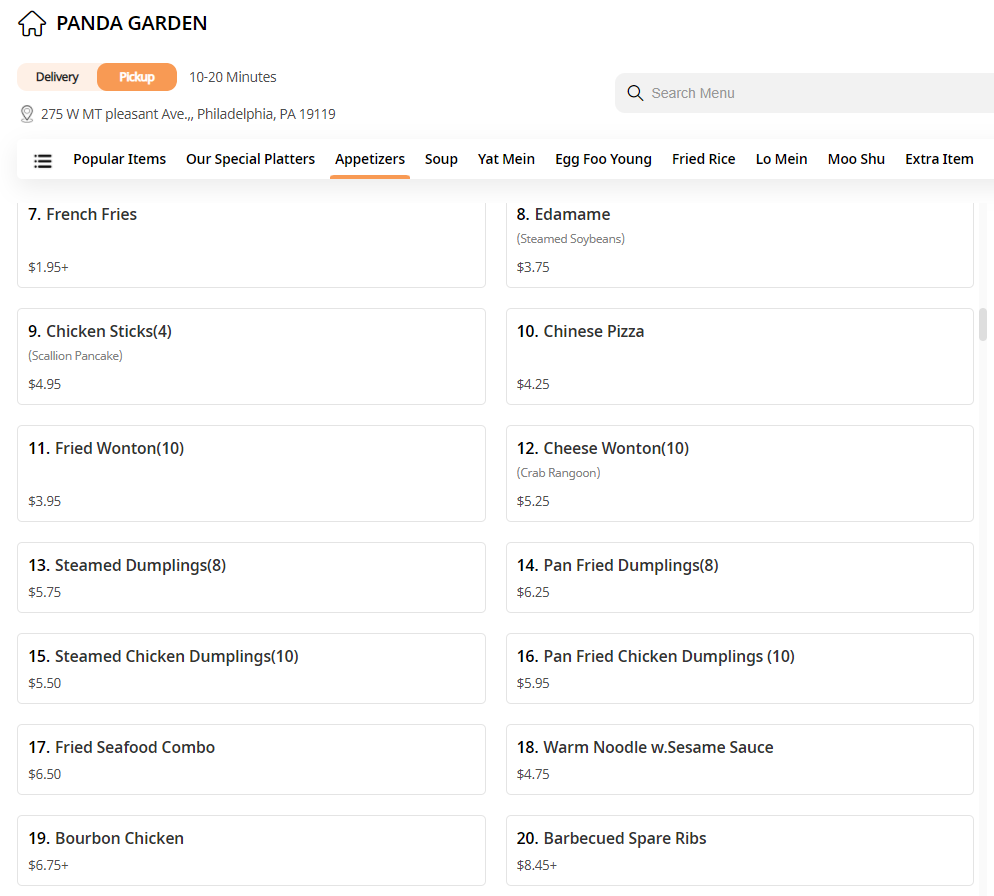Switch to the Soup category tab
Viewport: 994px width, 896px height.
point(441,159)
